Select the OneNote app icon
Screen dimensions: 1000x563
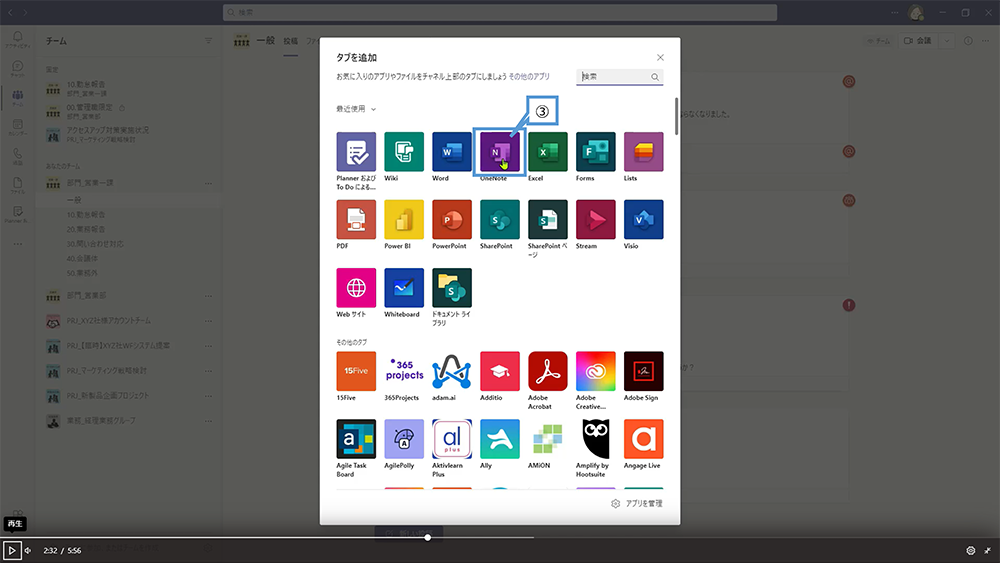click(x=499, y=152)
